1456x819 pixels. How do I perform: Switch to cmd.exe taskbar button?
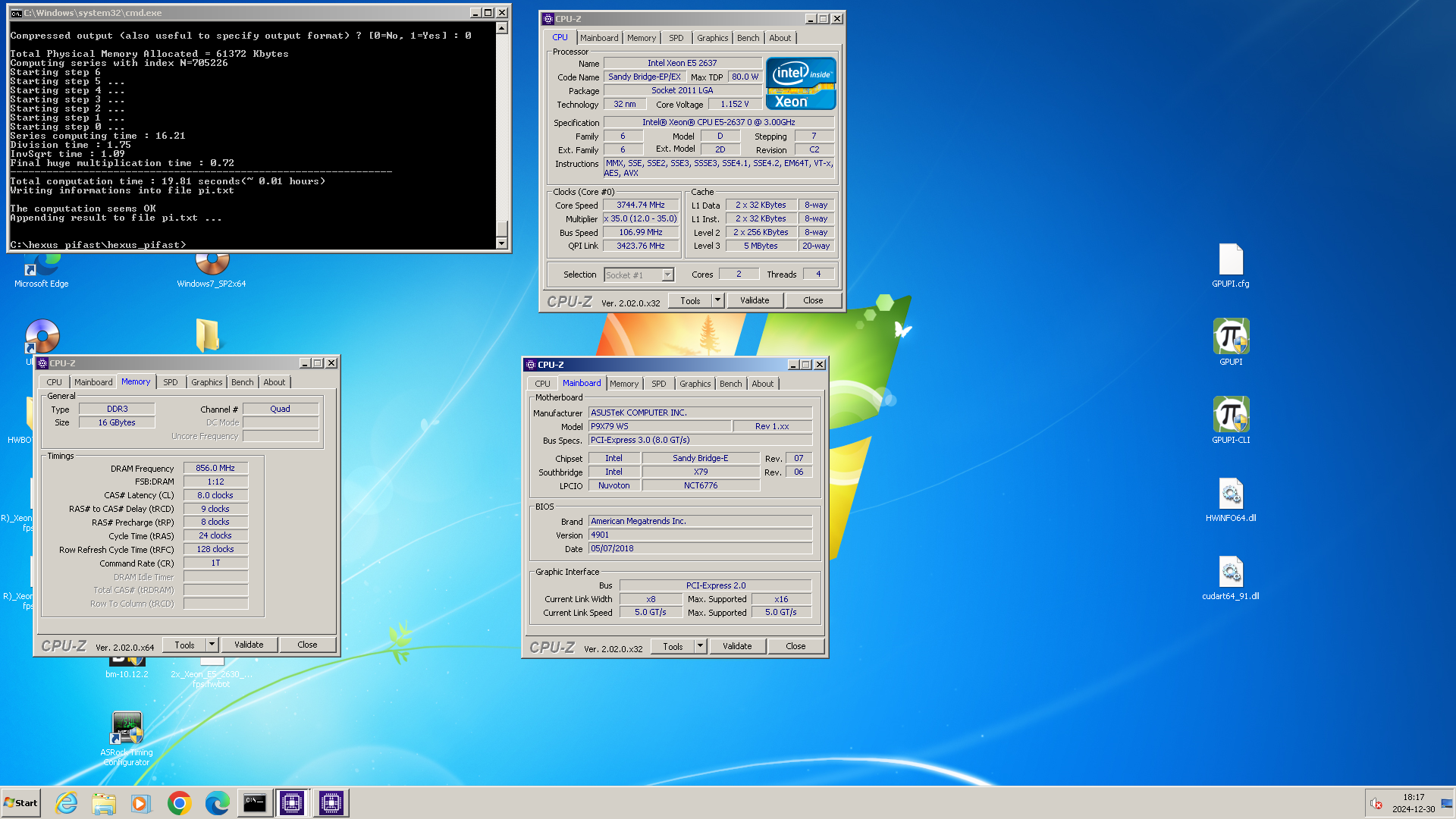(255, 803)
